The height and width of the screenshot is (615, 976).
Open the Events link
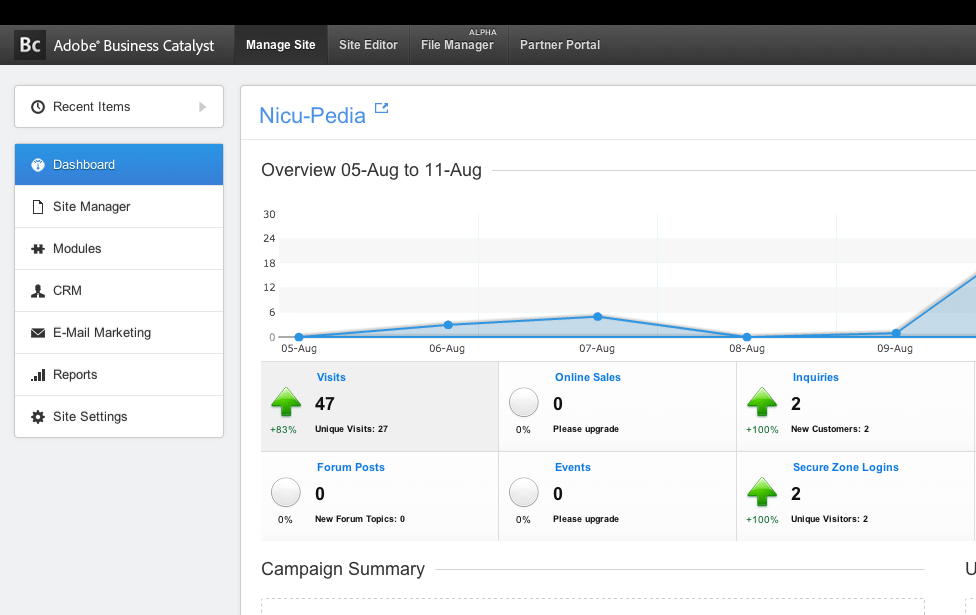(x=573, y=467)
